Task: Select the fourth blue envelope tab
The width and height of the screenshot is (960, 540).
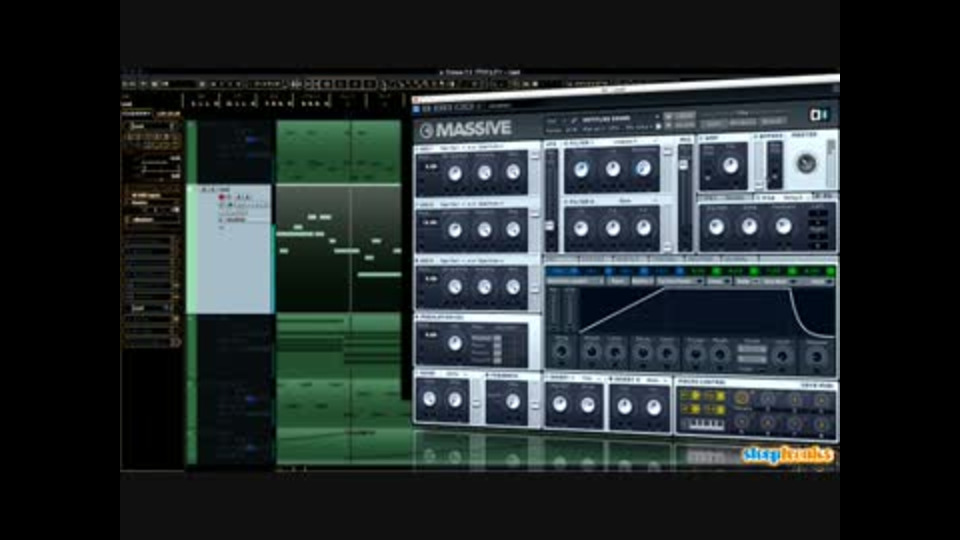Action: [667, 270]
